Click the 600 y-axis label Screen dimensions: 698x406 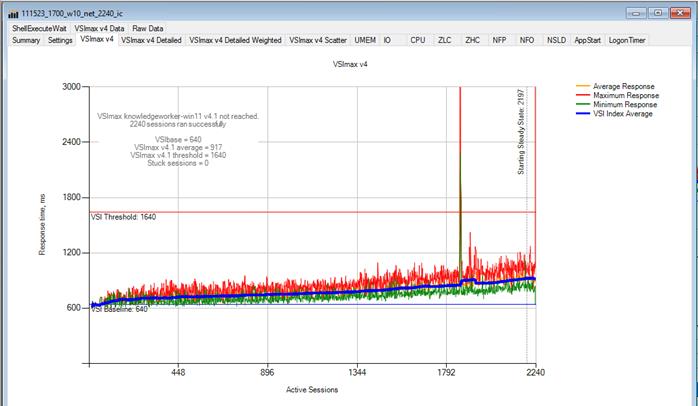click(x=73, y=308)
